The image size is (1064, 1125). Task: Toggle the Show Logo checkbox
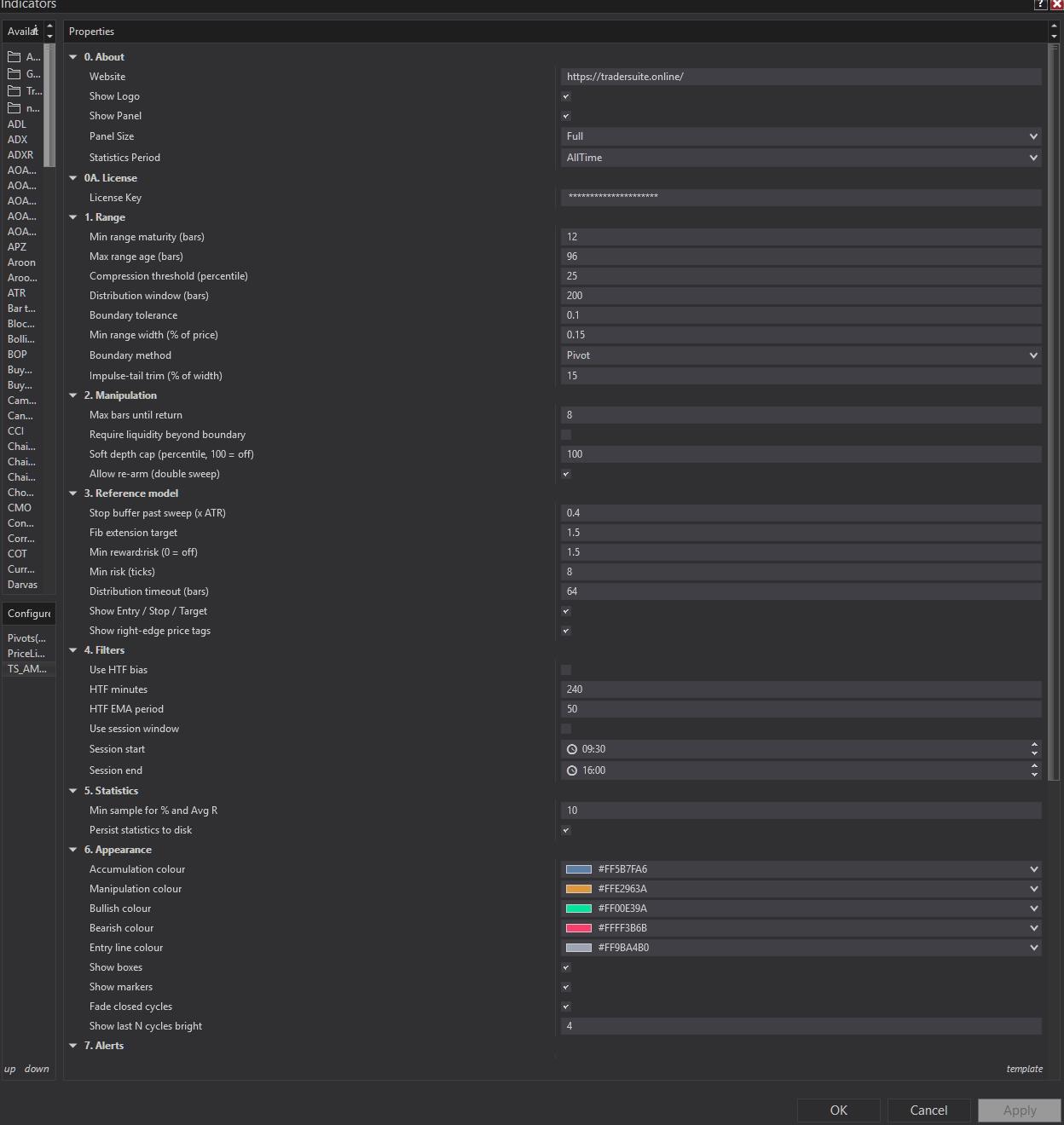click(566, 96)
